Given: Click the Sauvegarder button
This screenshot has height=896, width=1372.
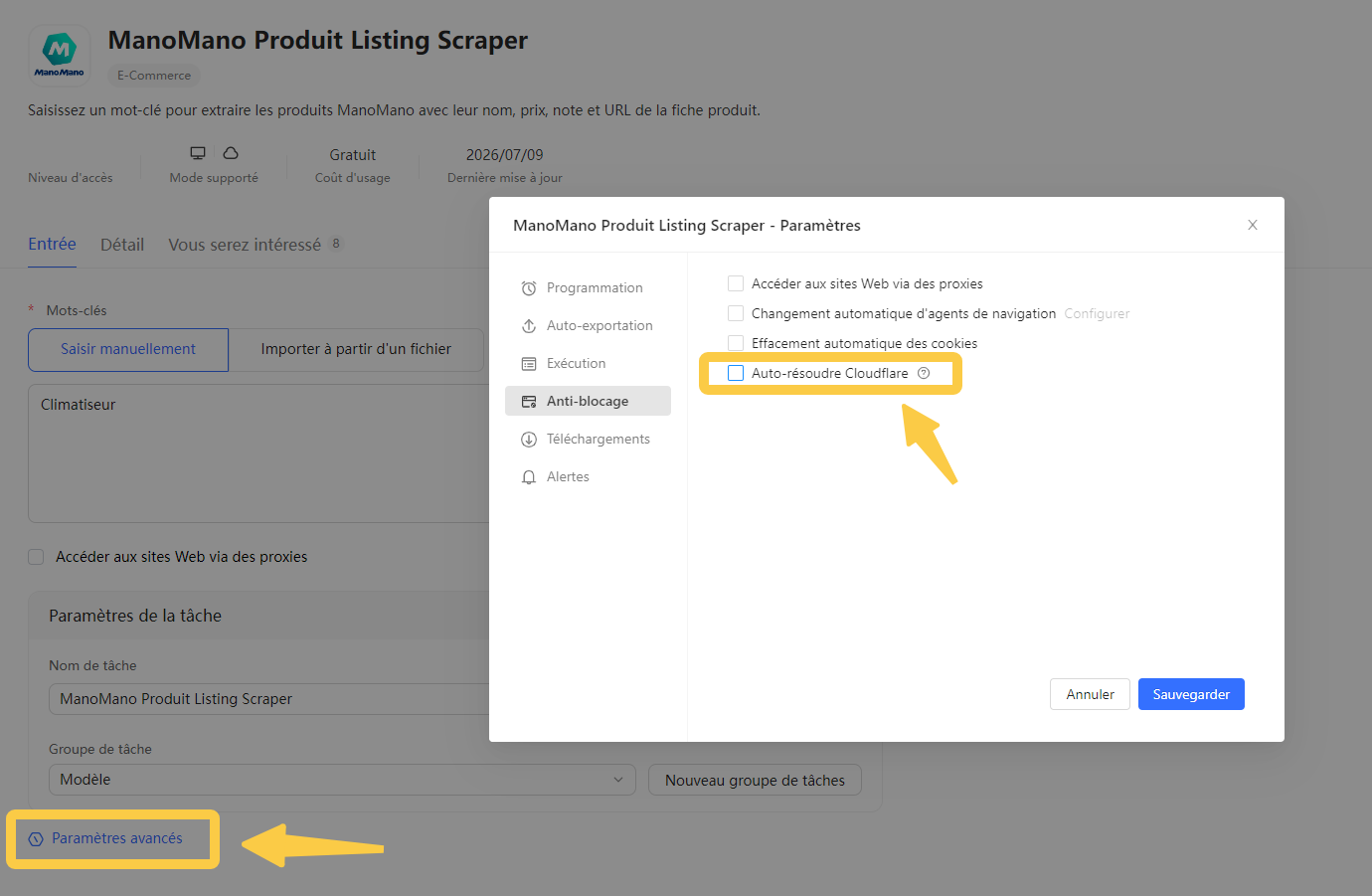Looking at the screenshot, I should click(x=1191, y=694).
